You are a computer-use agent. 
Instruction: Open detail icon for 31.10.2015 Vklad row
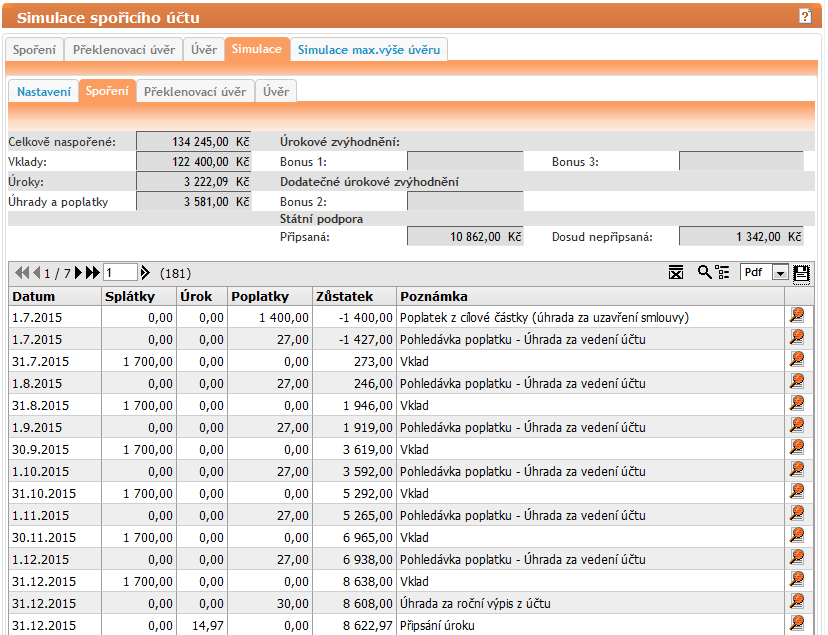[797, 491]
